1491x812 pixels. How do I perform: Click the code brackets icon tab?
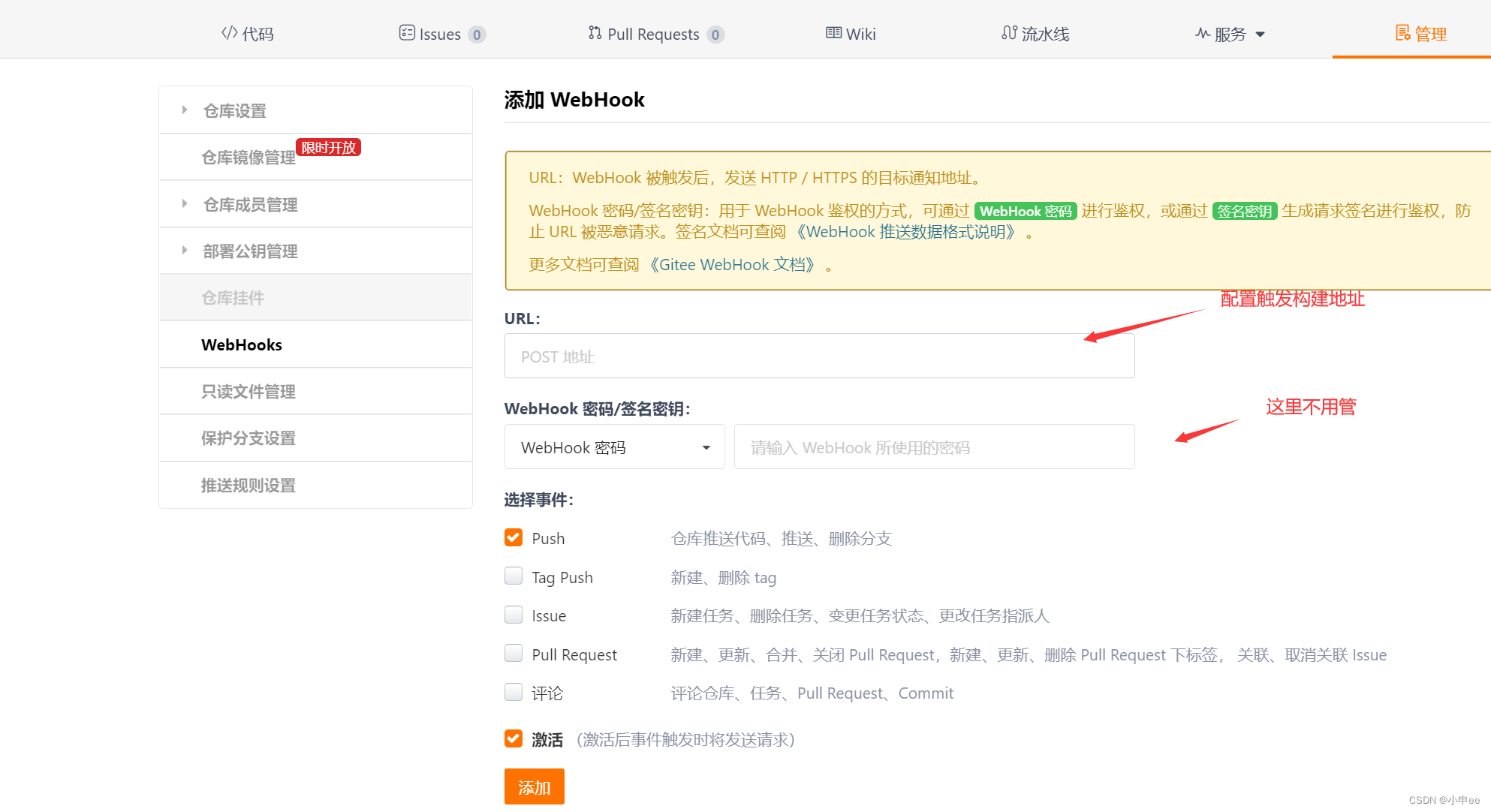pyautogui.click(x=229, y=33)
